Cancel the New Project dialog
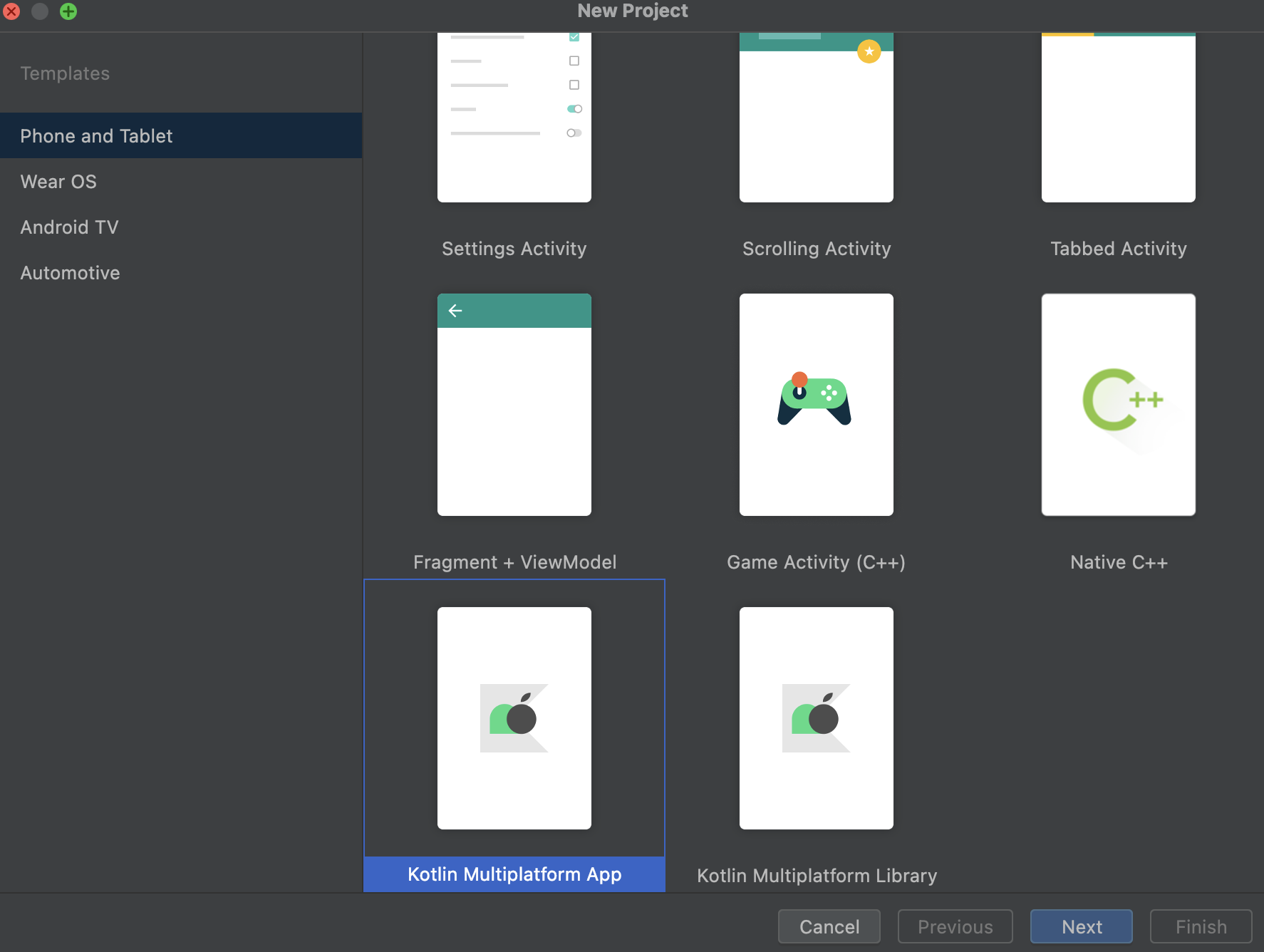This screenshot has width=1264, height=952. tap(829, 926)
